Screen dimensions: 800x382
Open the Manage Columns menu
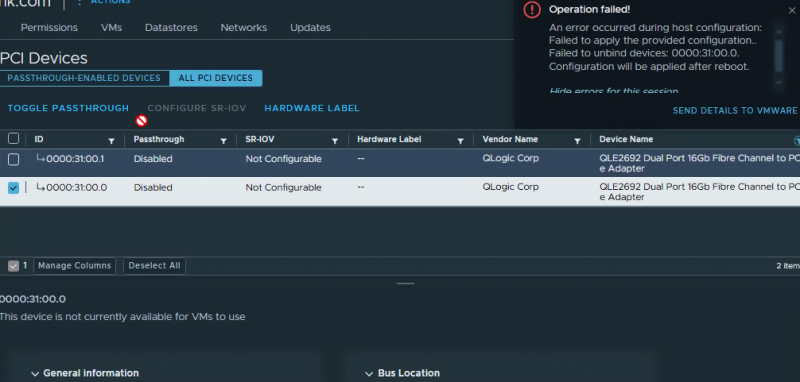pos(74,266)
